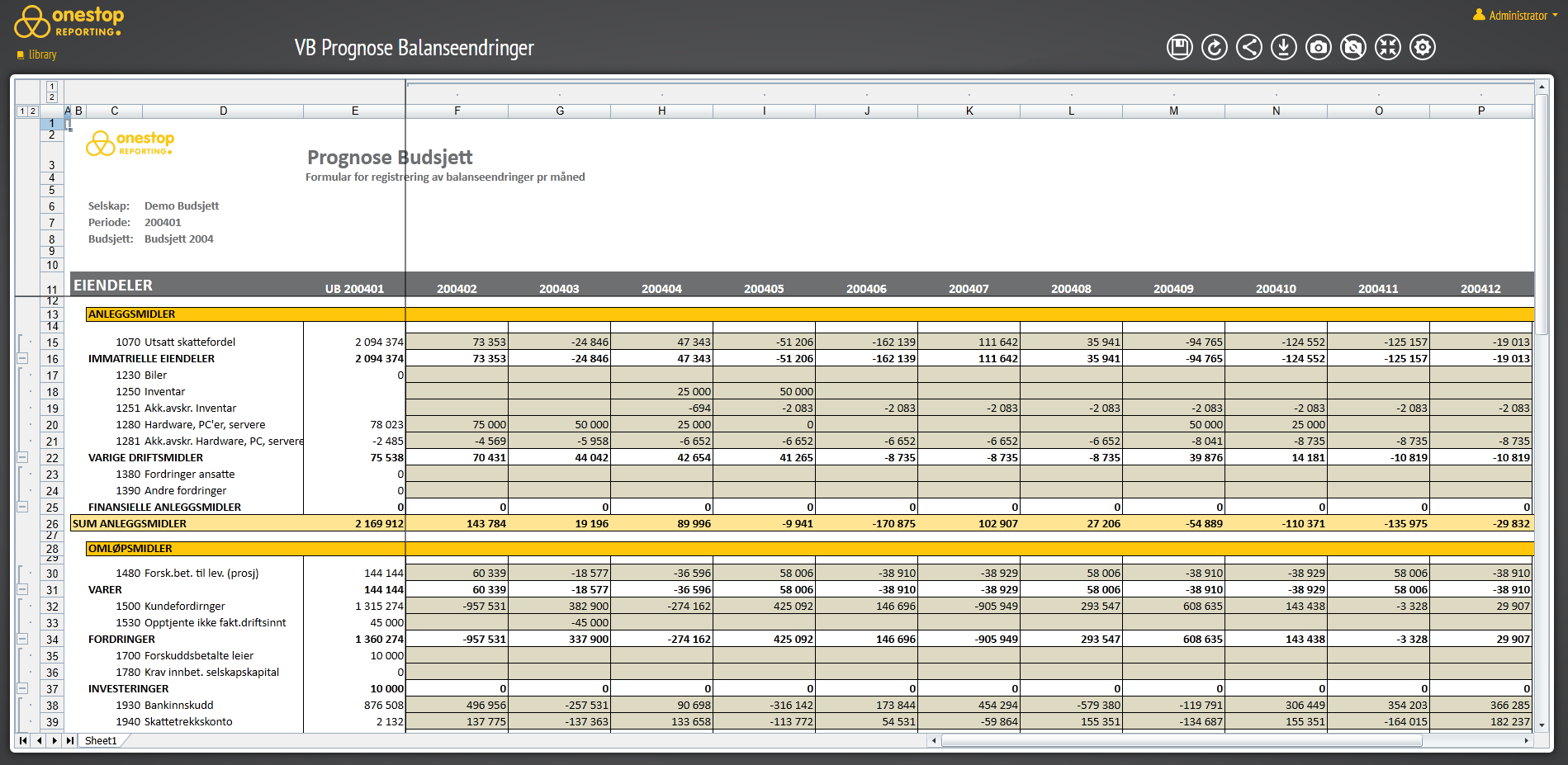This screenshot has height=765, width=1568.
Task: Click the Save report icon
Action: [1180, 47]
